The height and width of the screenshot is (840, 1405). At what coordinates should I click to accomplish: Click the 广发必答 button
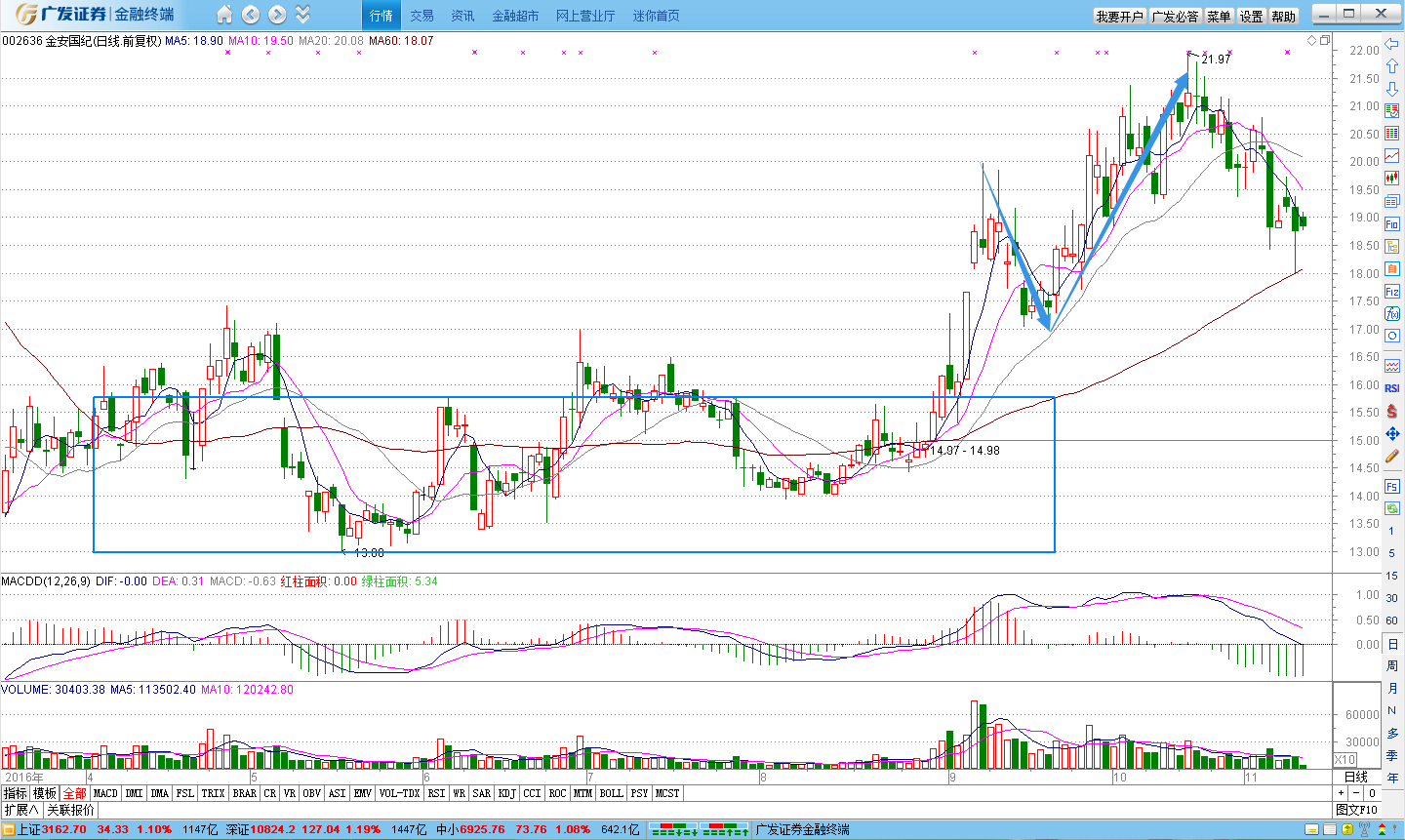pyautogui.click(x=1175, y=17)
